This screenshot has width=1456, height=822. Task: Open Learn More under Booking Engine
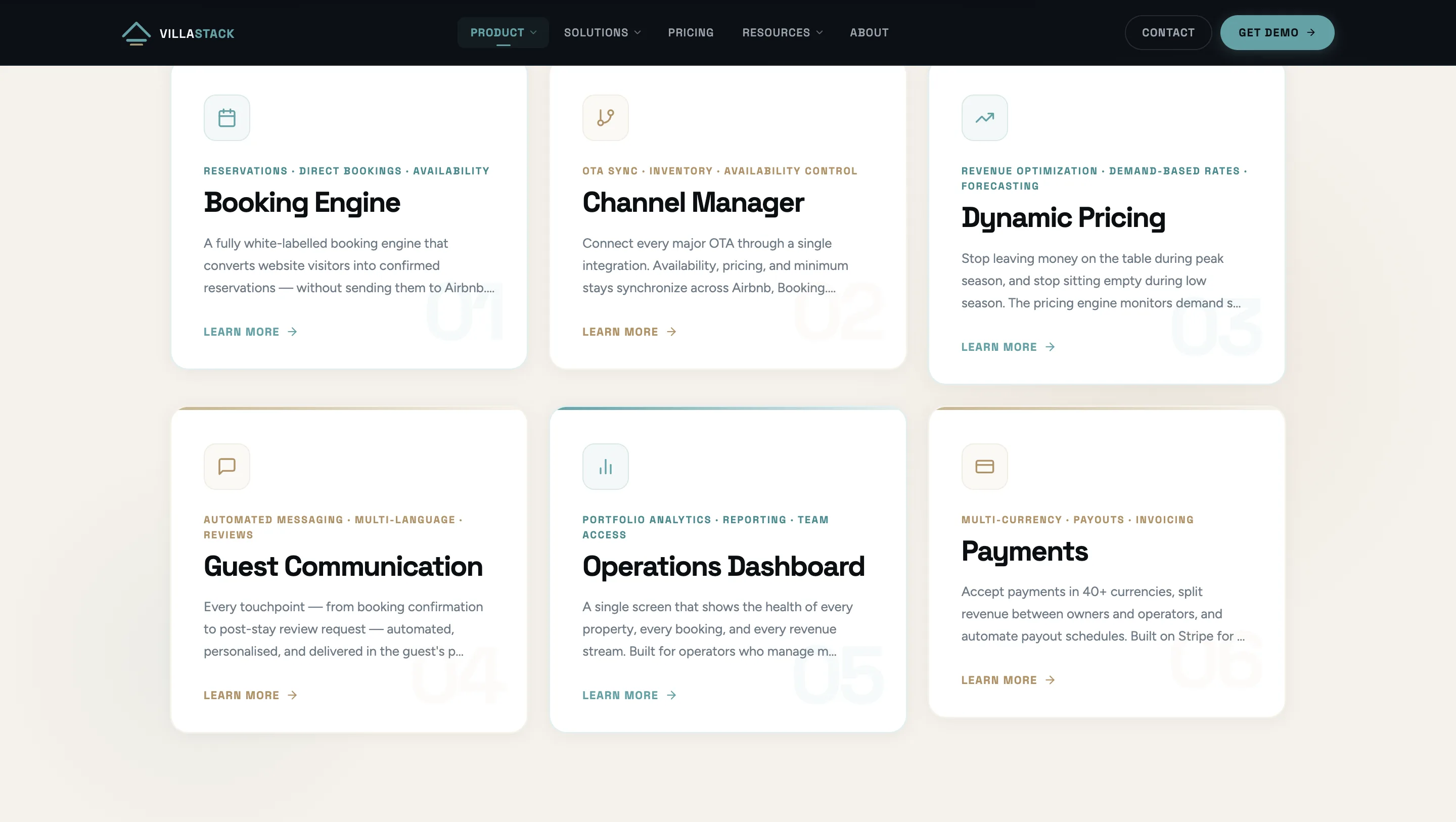pyautogui.click(x=250, y=332)
